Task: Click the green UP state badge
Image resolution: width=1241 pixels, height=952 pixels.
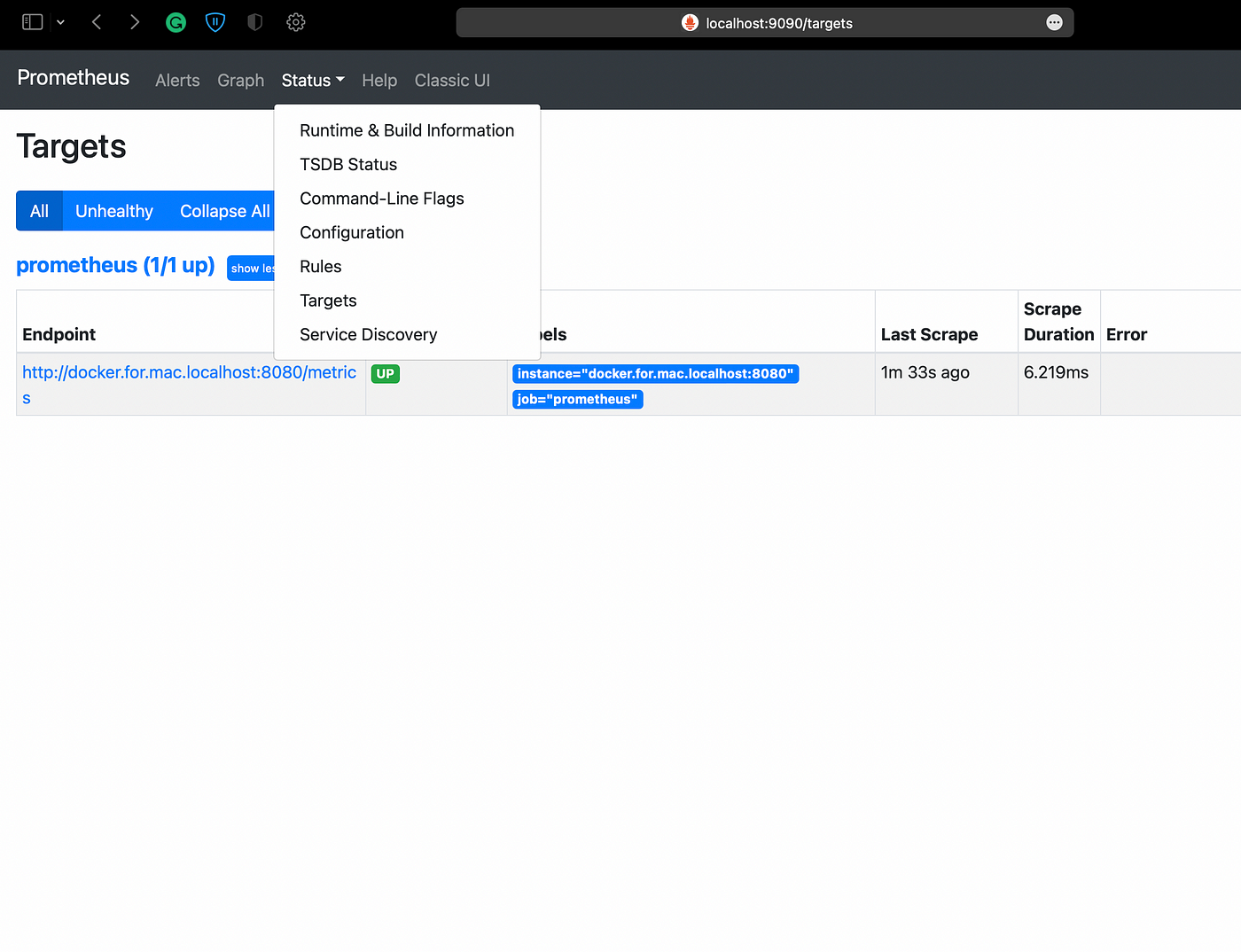Action: click(386, 373)
